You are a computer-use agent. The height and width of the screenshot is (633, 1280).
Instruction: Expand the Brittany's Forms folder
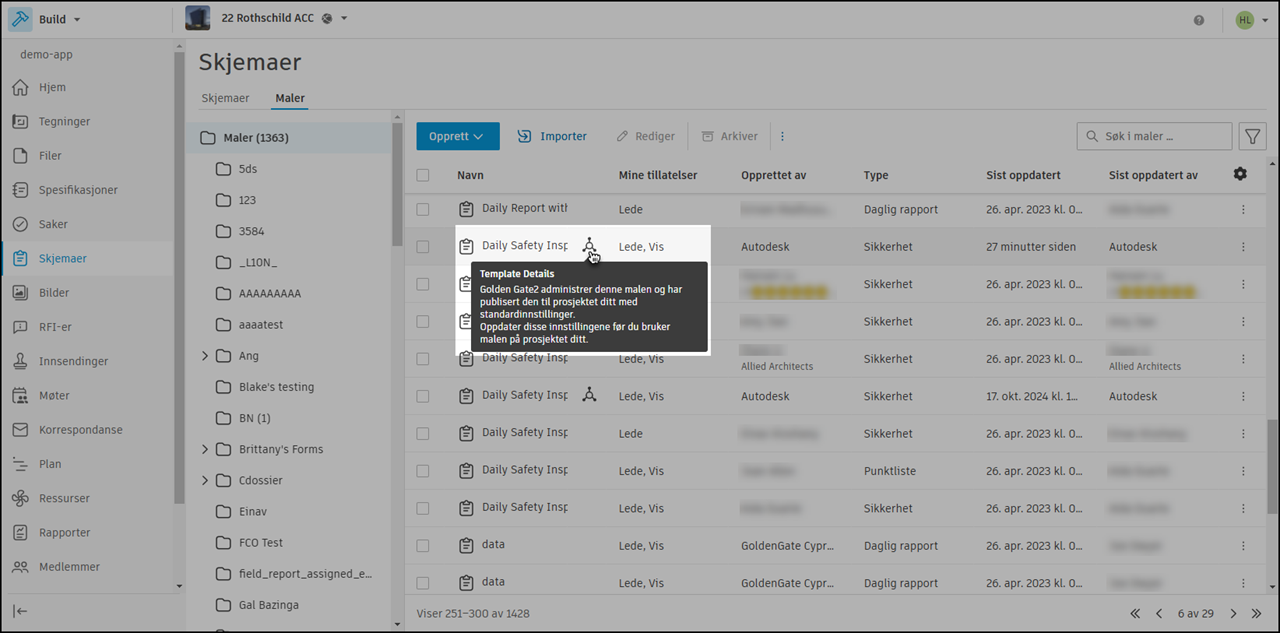[205, 449]
